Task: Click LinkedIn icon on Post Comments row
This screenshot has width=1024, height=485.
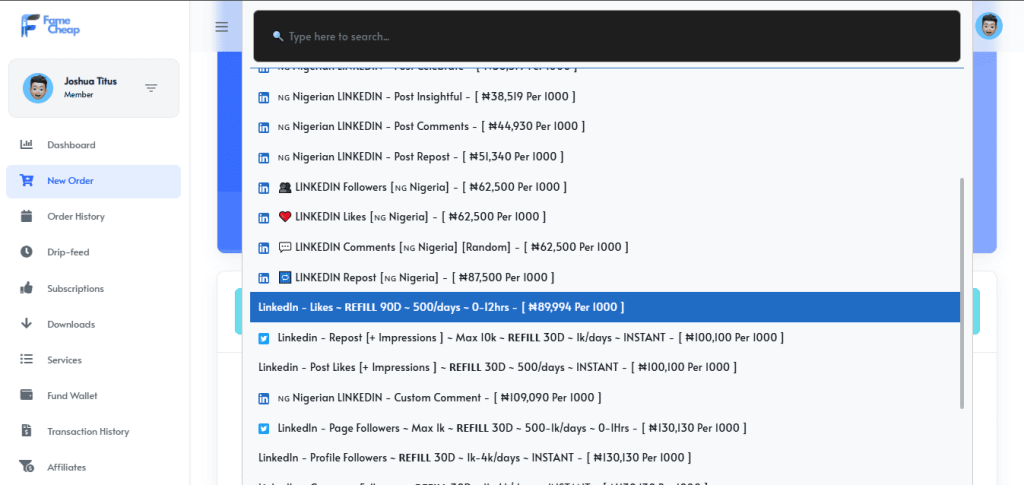Action: (x=264, y=127)
